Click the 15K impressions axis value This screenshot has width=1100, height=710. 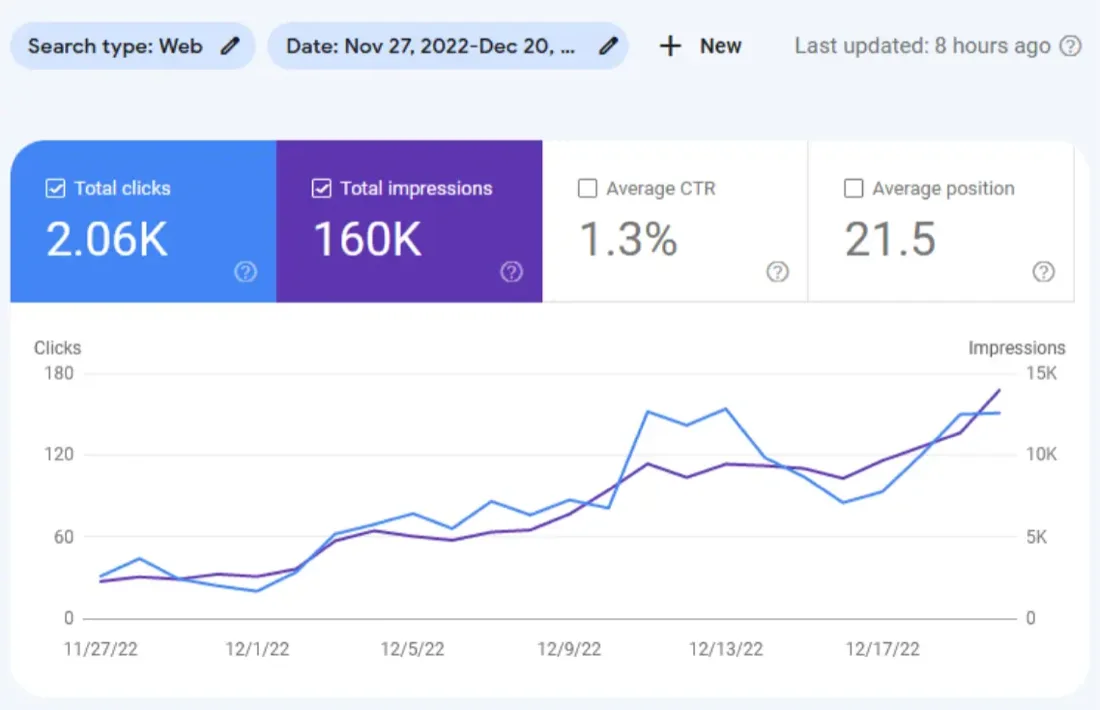[1042, 373]
